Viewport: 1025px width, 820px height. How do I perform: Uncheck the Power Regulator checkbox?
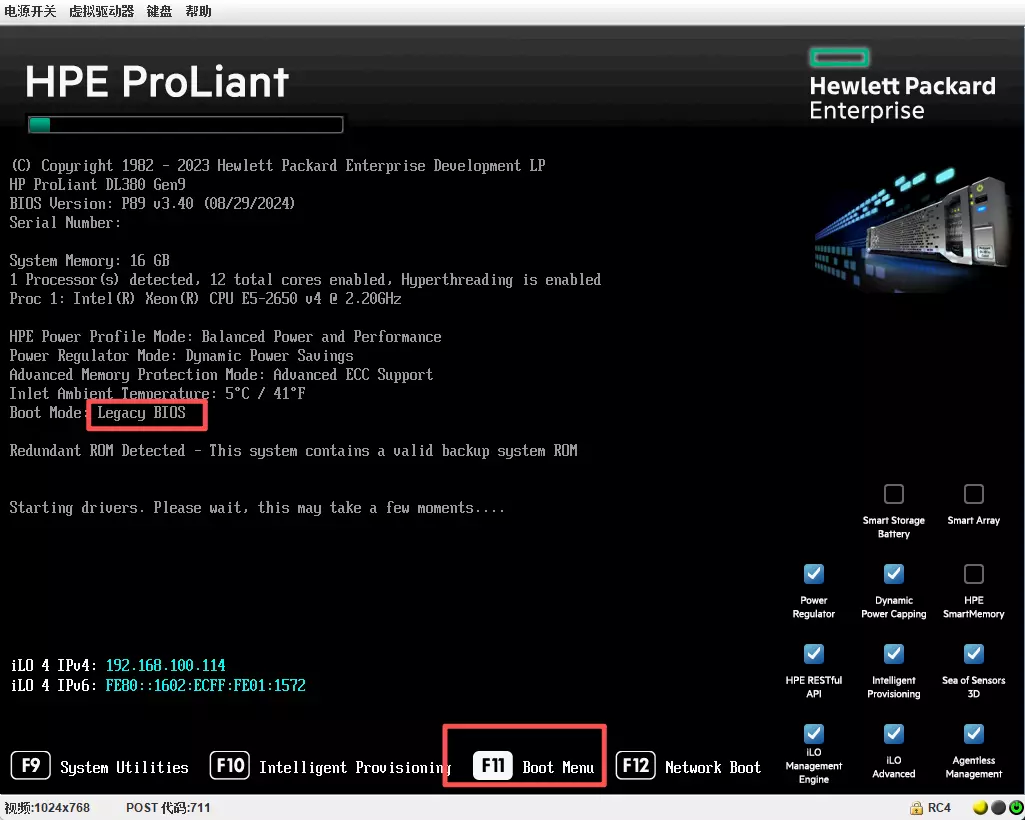(813, 573)
